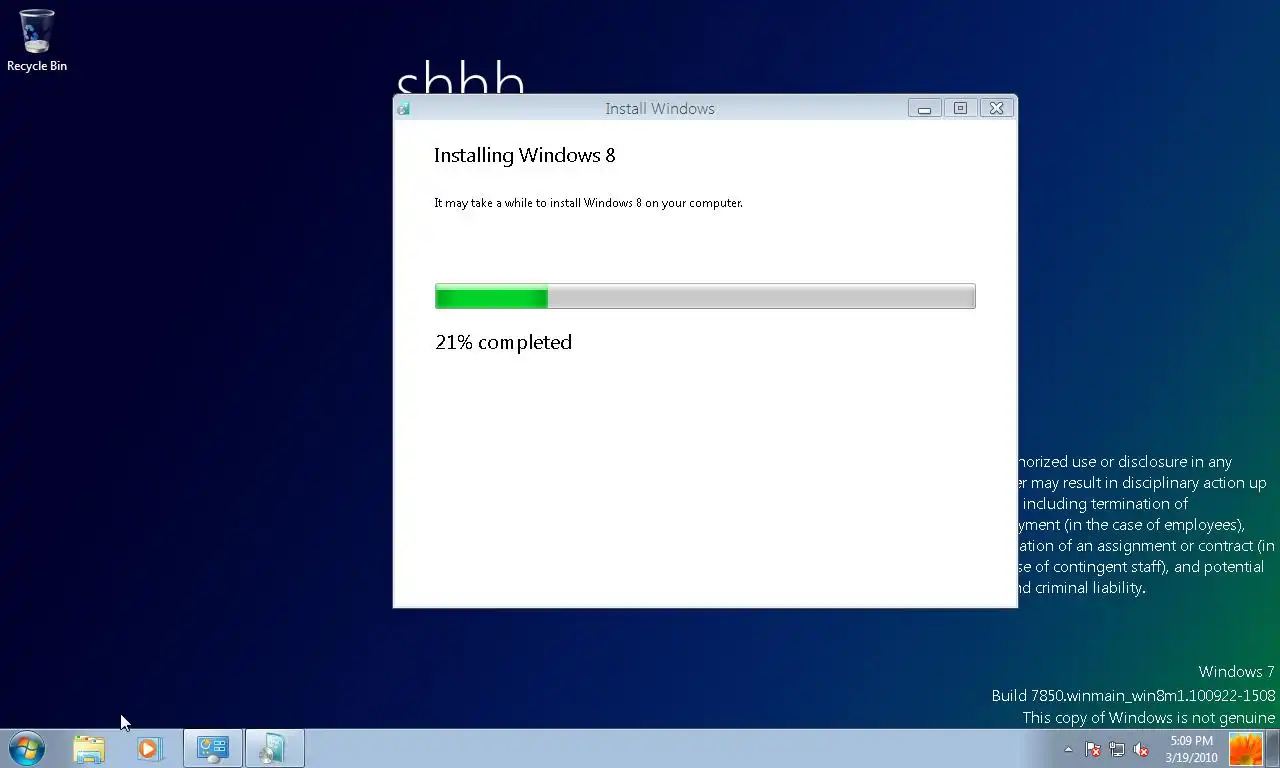The height and width of the screenshot is (768, 1280).
Task: Open the Action Center flag icon
Action: pos(1093,749)
